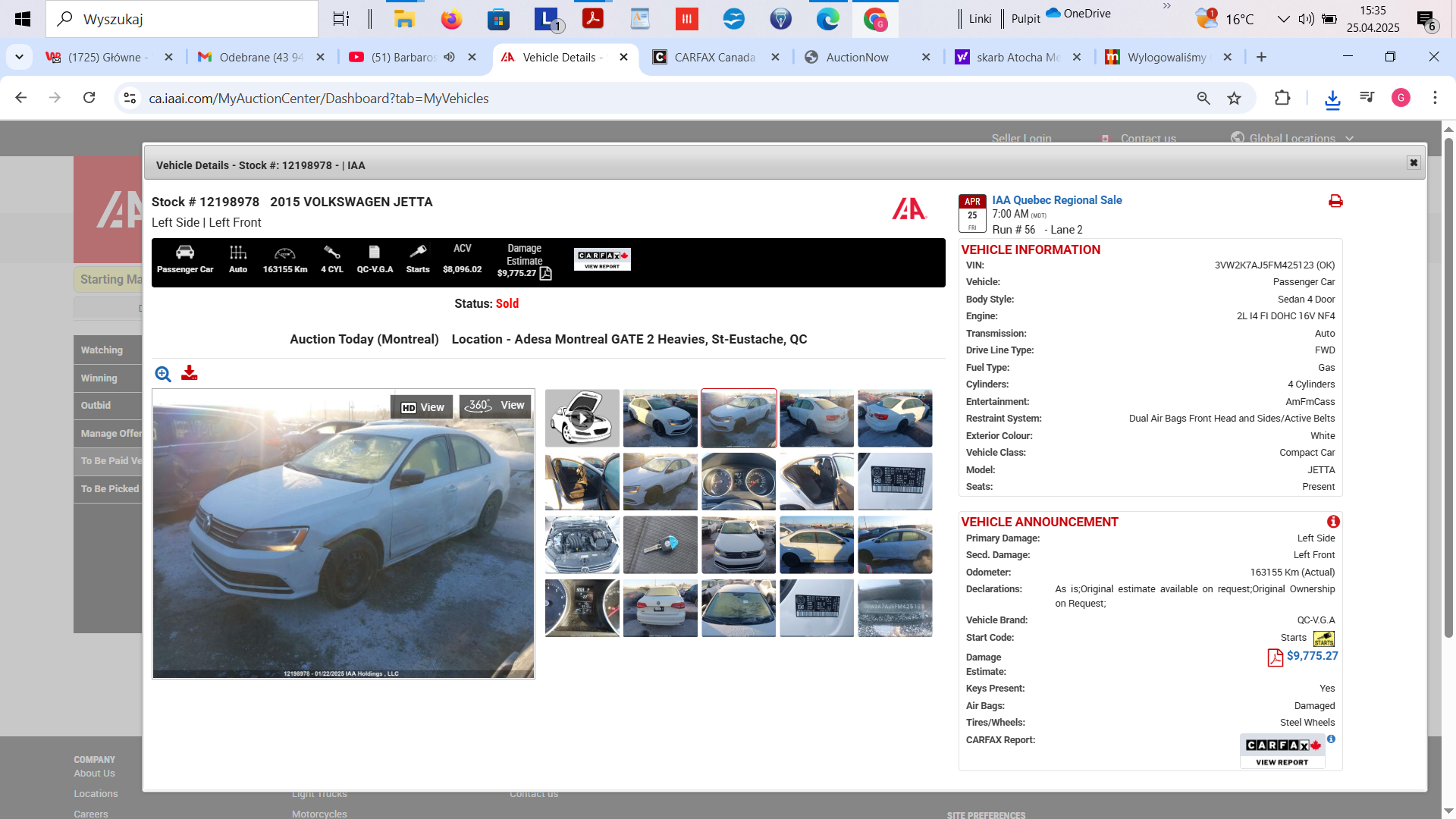Viewport: 1456px width, 819px height.
Task: Select the highlighted front-left car thumbnail
Action: click(x=739, y=419)
